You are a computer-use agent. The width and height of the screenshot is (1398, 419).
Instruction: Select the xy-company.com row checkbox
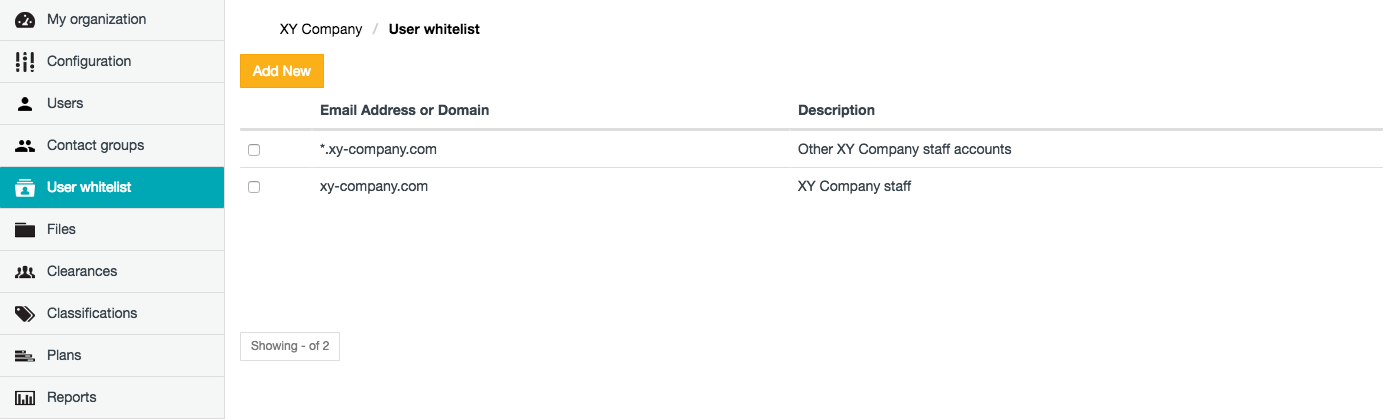[254, 187]
